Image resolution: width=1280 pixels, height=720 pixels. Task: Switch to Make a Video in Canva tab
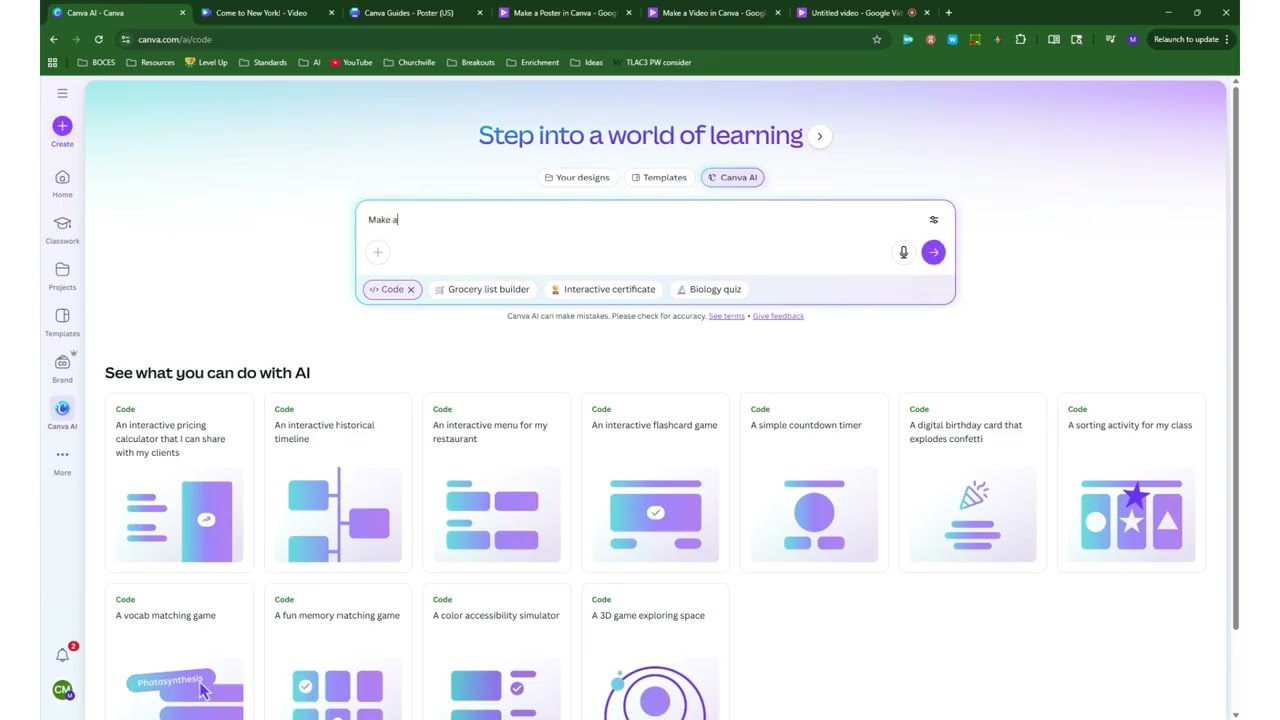click(711, 13)
